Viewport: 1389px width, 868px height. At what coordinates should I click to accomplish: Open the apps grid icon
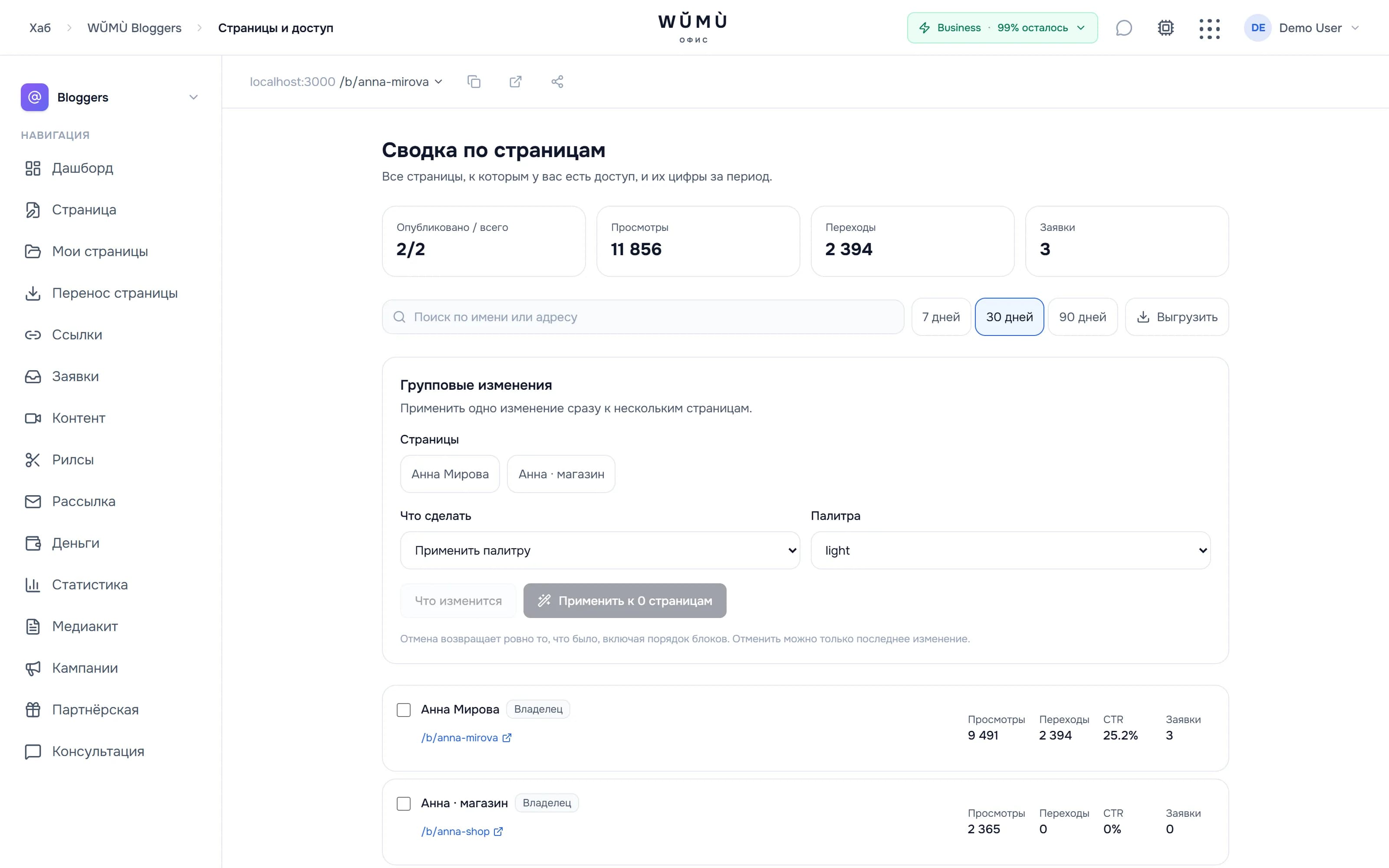[1209, 28]
